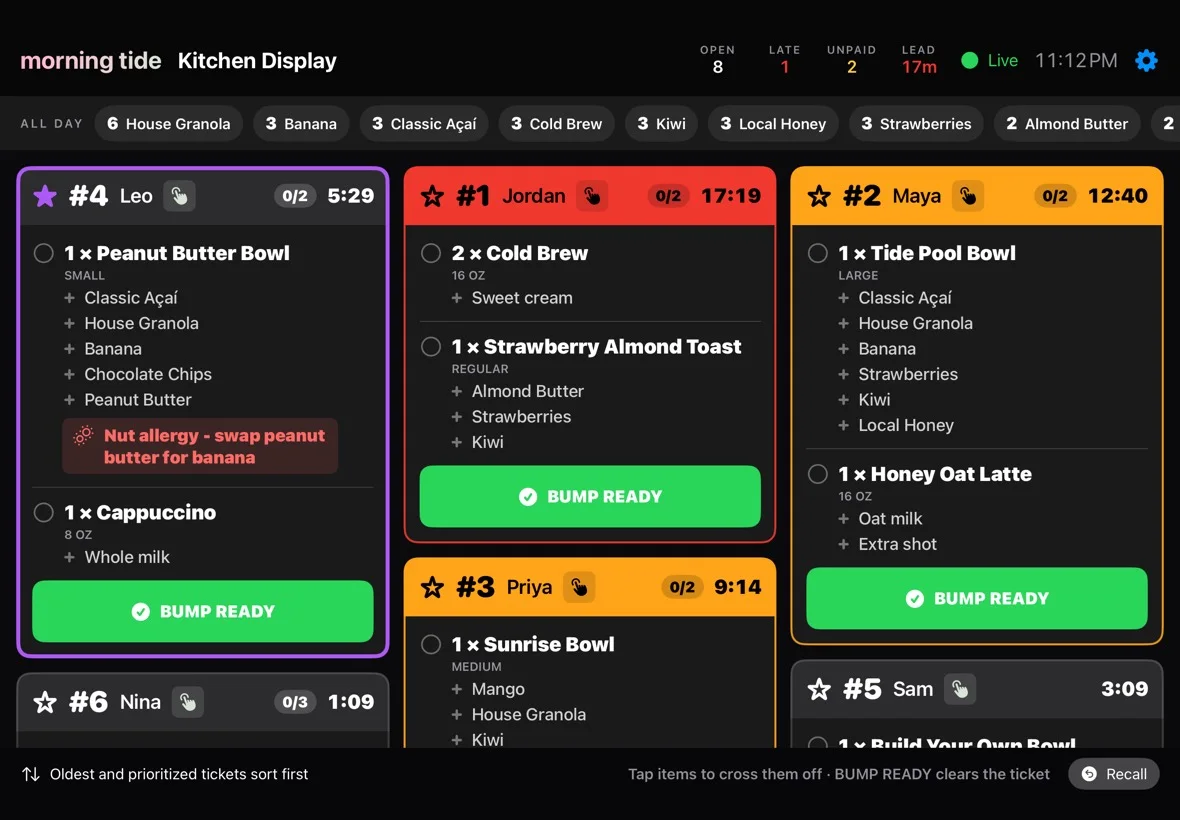
Task: Select the Kiwi all-day chip
Action: coord(661,123)
